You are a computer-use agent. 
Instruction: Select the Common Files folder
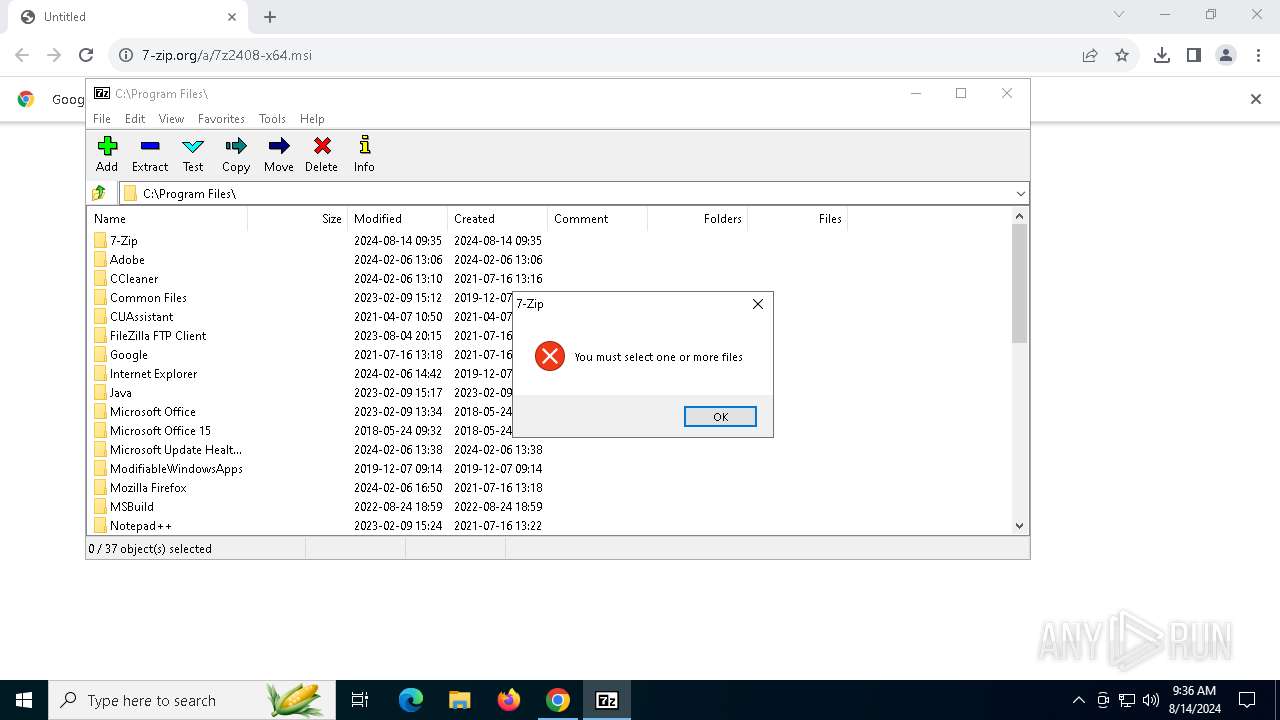tap(148, 298)
